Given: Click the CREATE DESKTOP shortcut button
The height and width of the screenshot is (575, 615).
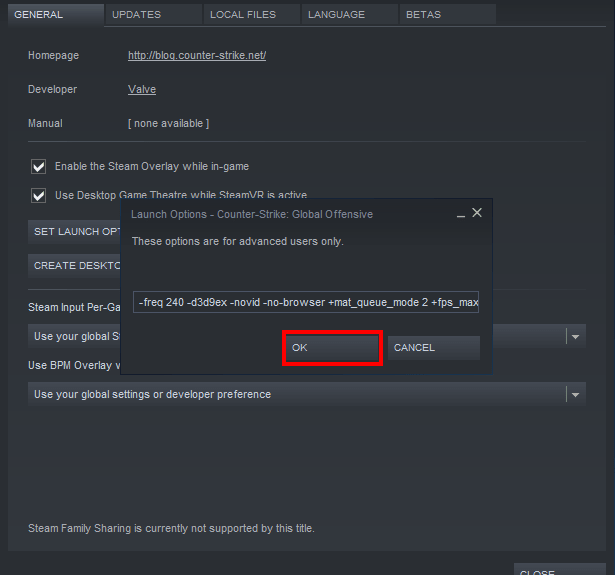Looking at the screenshot, I should [75, 266].
